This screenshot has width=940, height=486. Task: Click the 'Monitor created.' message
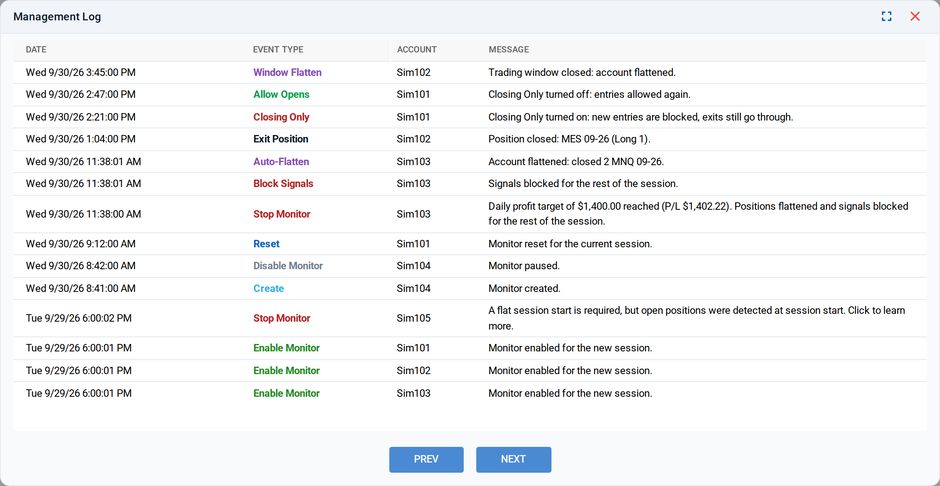click(525, 289)
